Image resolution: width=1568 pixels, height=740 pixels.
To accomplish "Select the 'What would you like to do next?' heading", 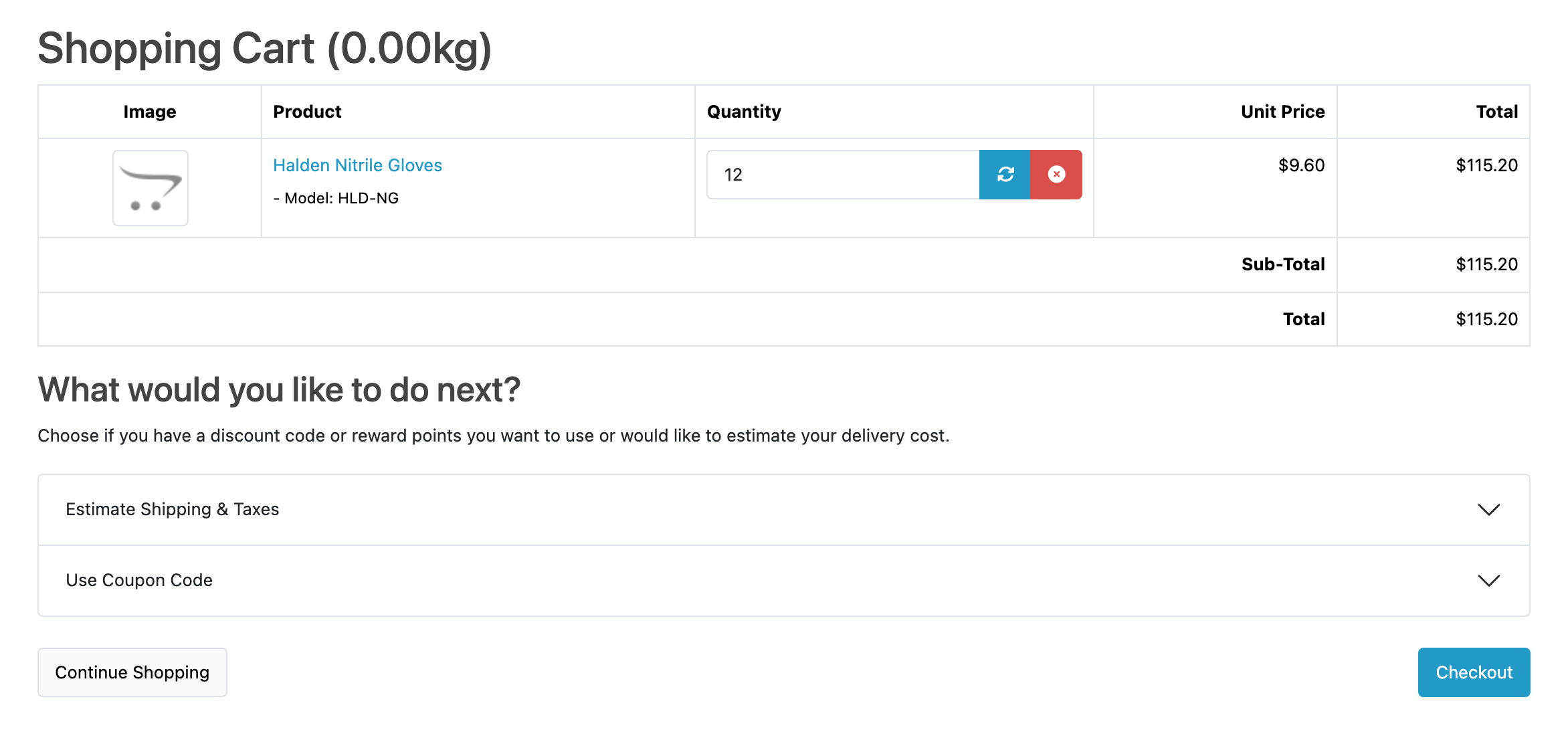I will click(x=279, y=389).
